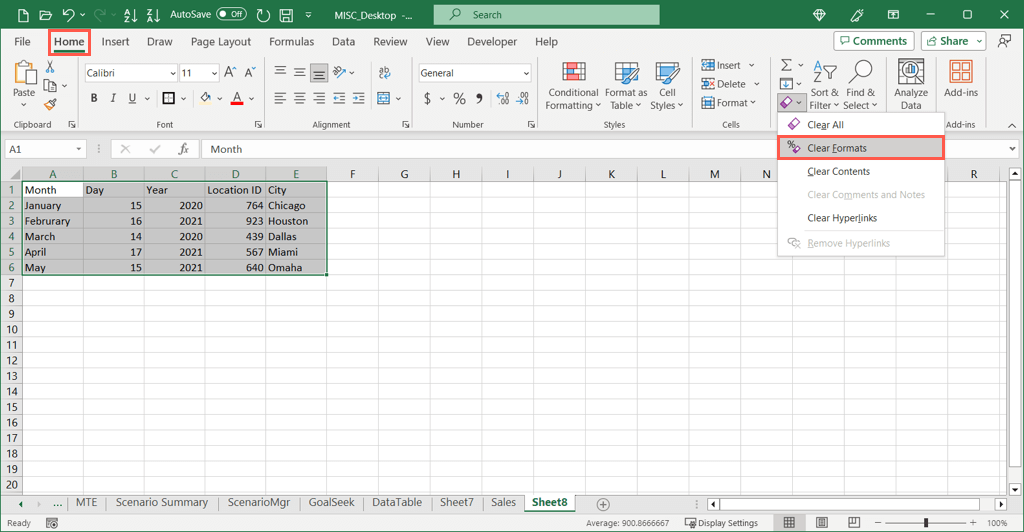Click Decrease Decimal icon
The width and height of the screenshot is (1024, 532).
pyautogui.click(x=522, y=99)
